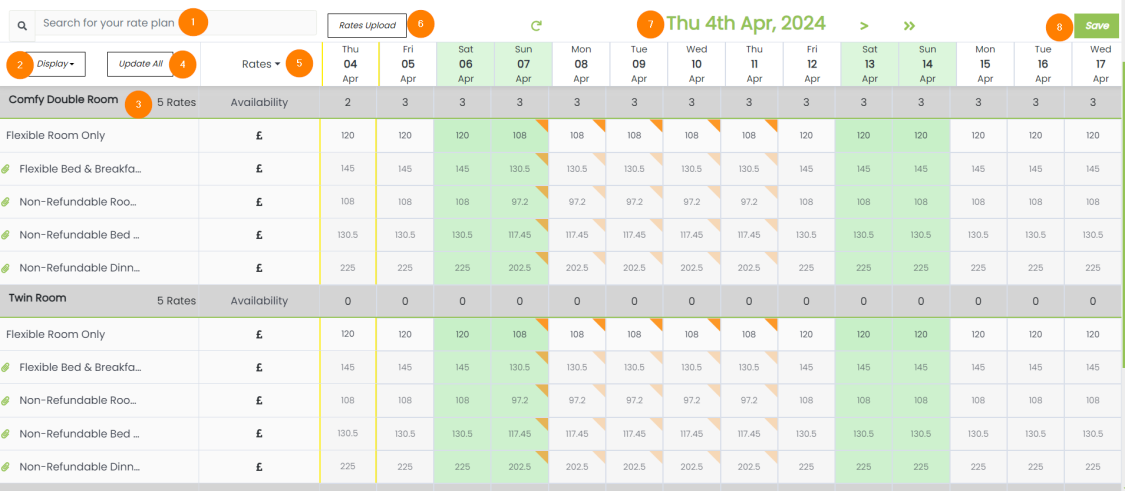Image resolution: width=1125 pixels, height=491 pixels.
Task: Click the Update All button
Action: point(140,64)
